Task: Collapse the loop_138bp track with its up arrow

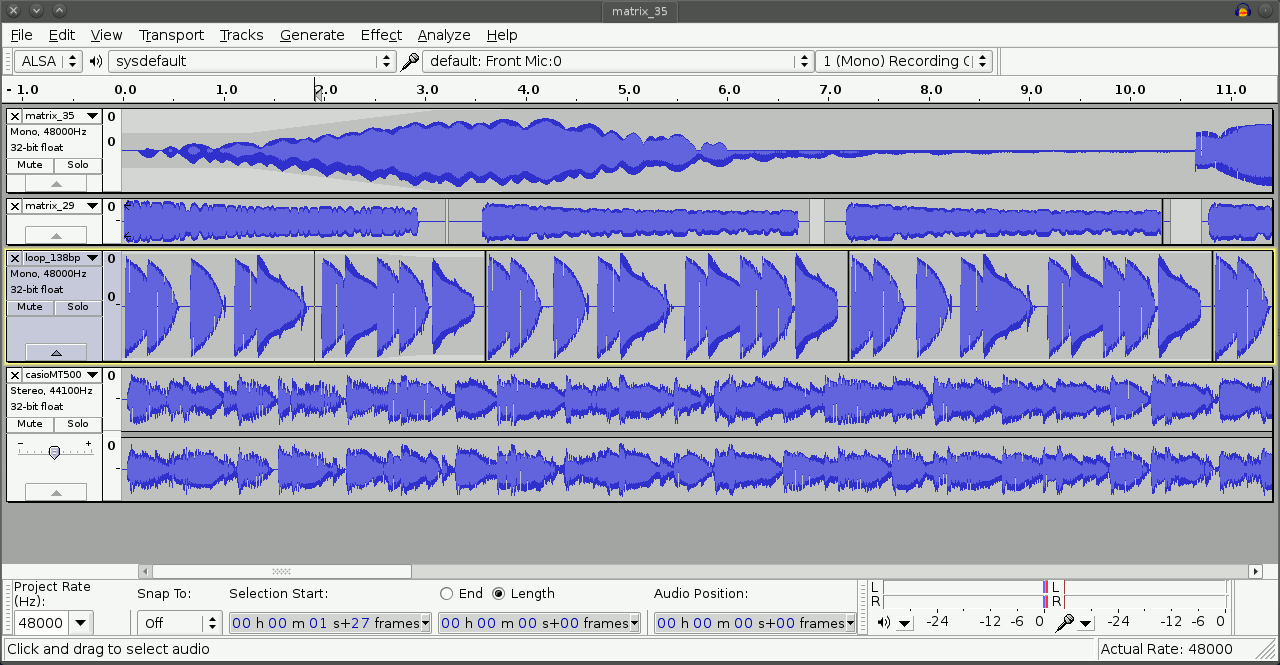Action: 55,352
